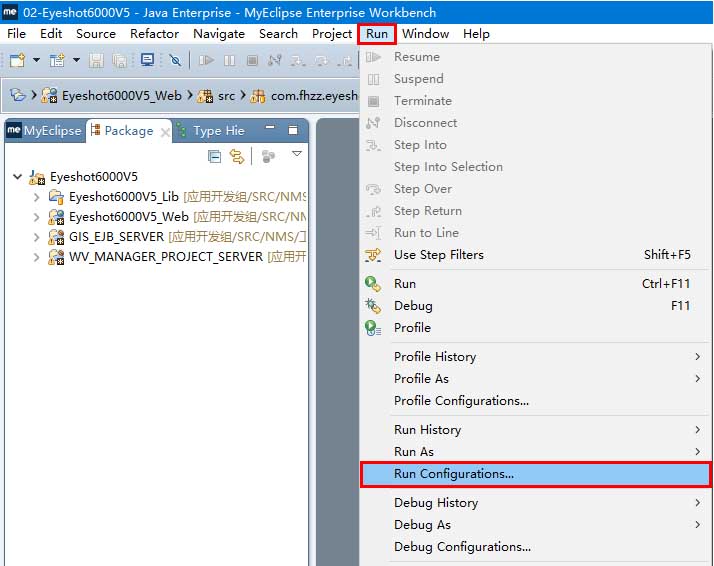714x566 pixels.
Task: Expand the Eyeshot6000V5_Lib project
Action: [x=36, y=197]
